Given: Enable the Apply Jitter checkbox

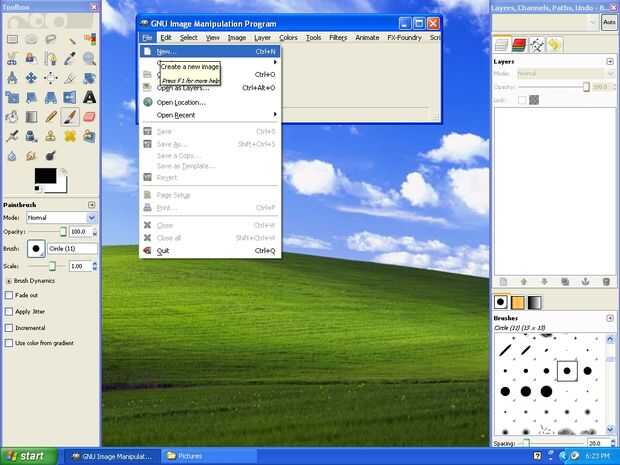Looking at the screenshot, I should pos(9,312).
